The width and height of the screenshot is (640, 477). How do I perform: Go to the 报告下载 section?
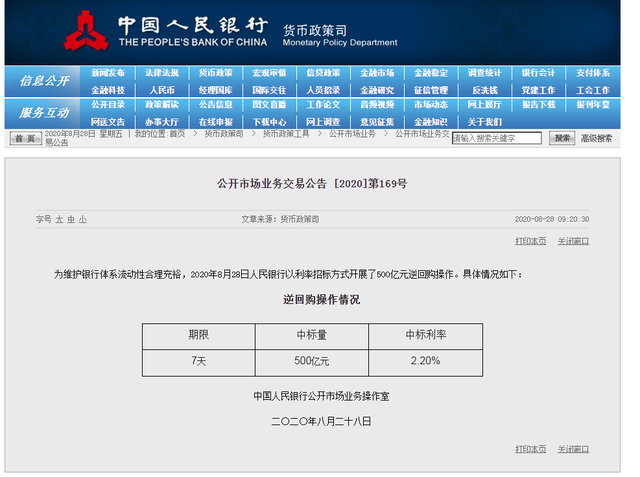coord(538,105)
